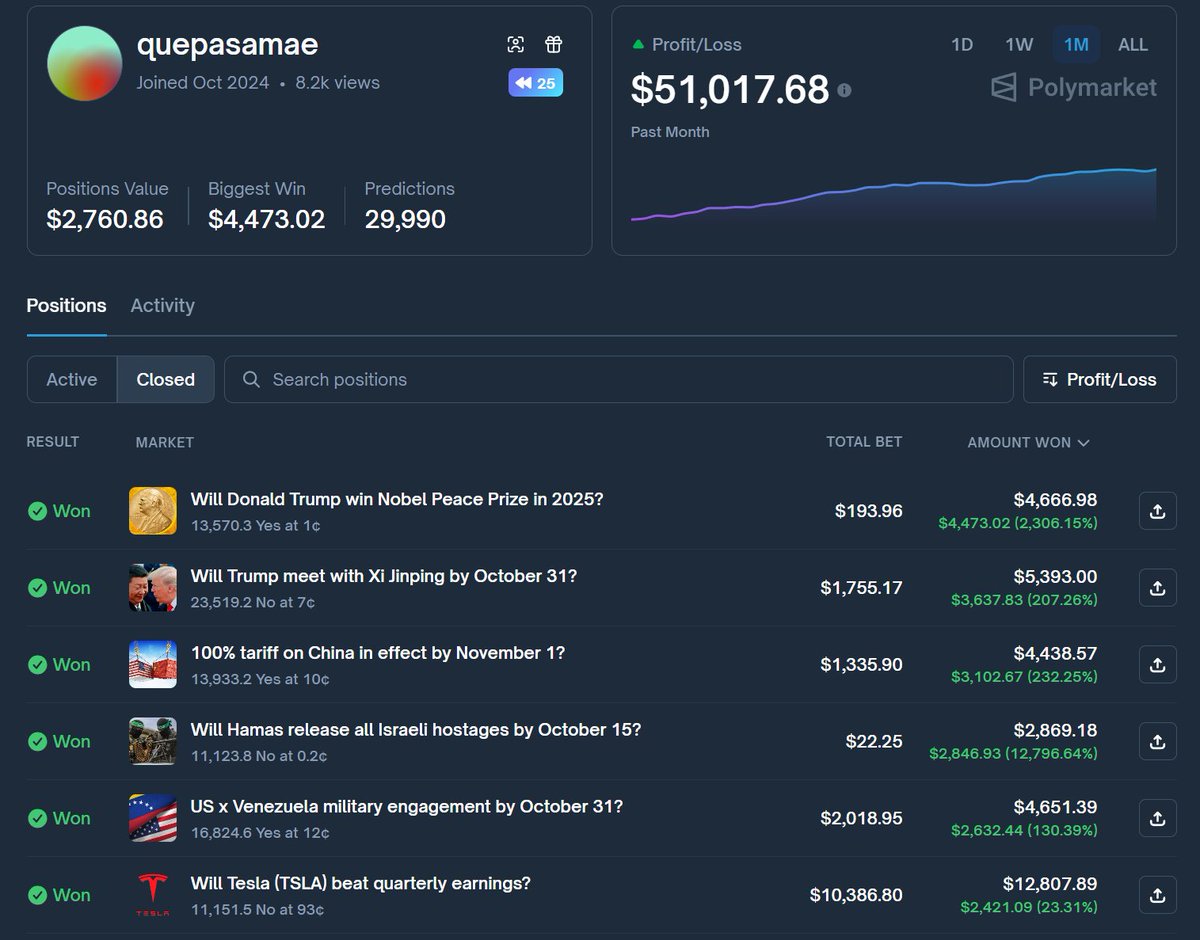This screenshot has height=940, width=1200.
Task: Open the Tesla logo market thumbnail
Action: point(153,895)
